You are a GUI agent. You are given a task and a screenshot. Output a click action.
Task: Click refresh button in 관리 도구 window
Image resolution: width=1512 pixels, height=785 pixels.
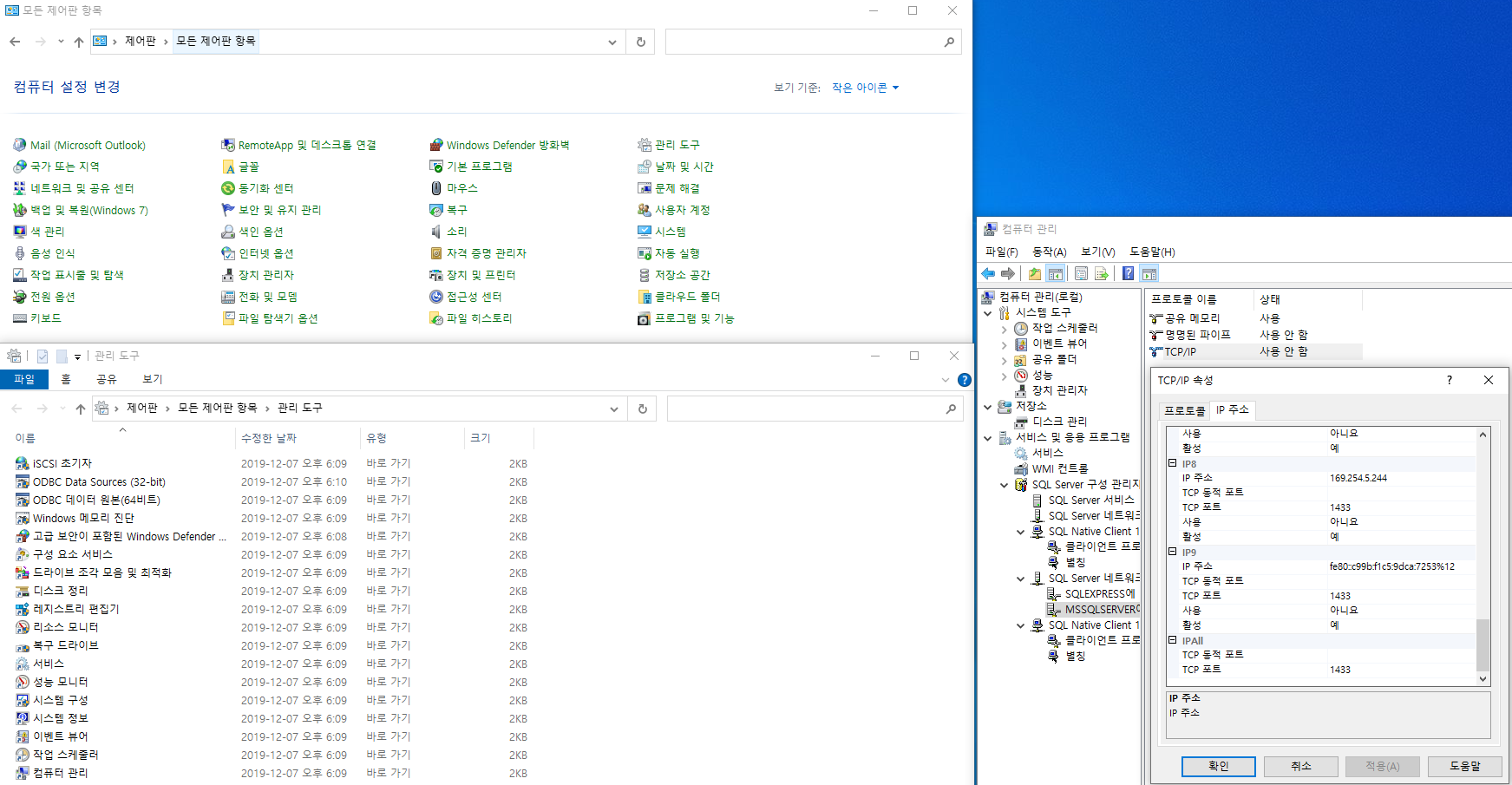pos(643,409)
